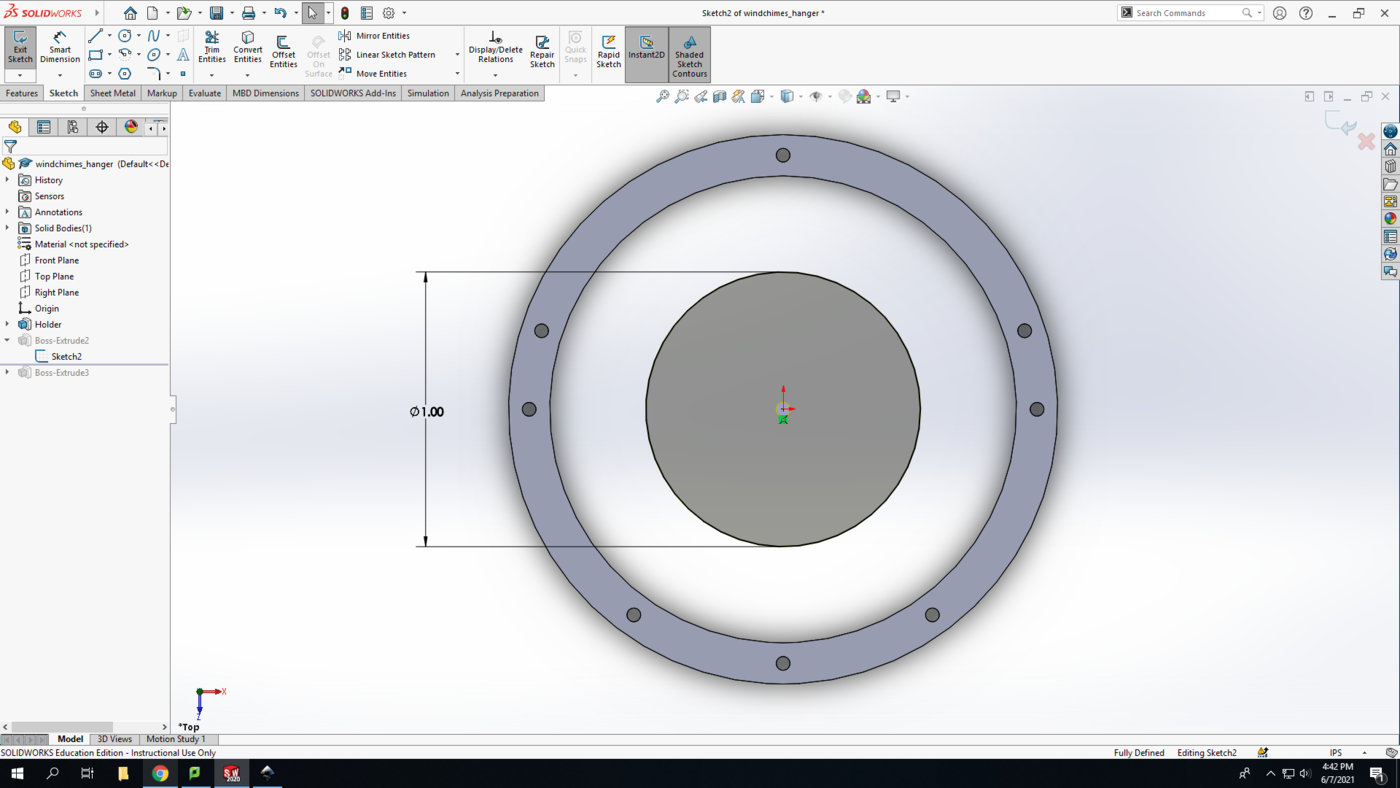The image size is (1400, 788).
Task: Select the Line sketch tool
Action: pos(95,36)
